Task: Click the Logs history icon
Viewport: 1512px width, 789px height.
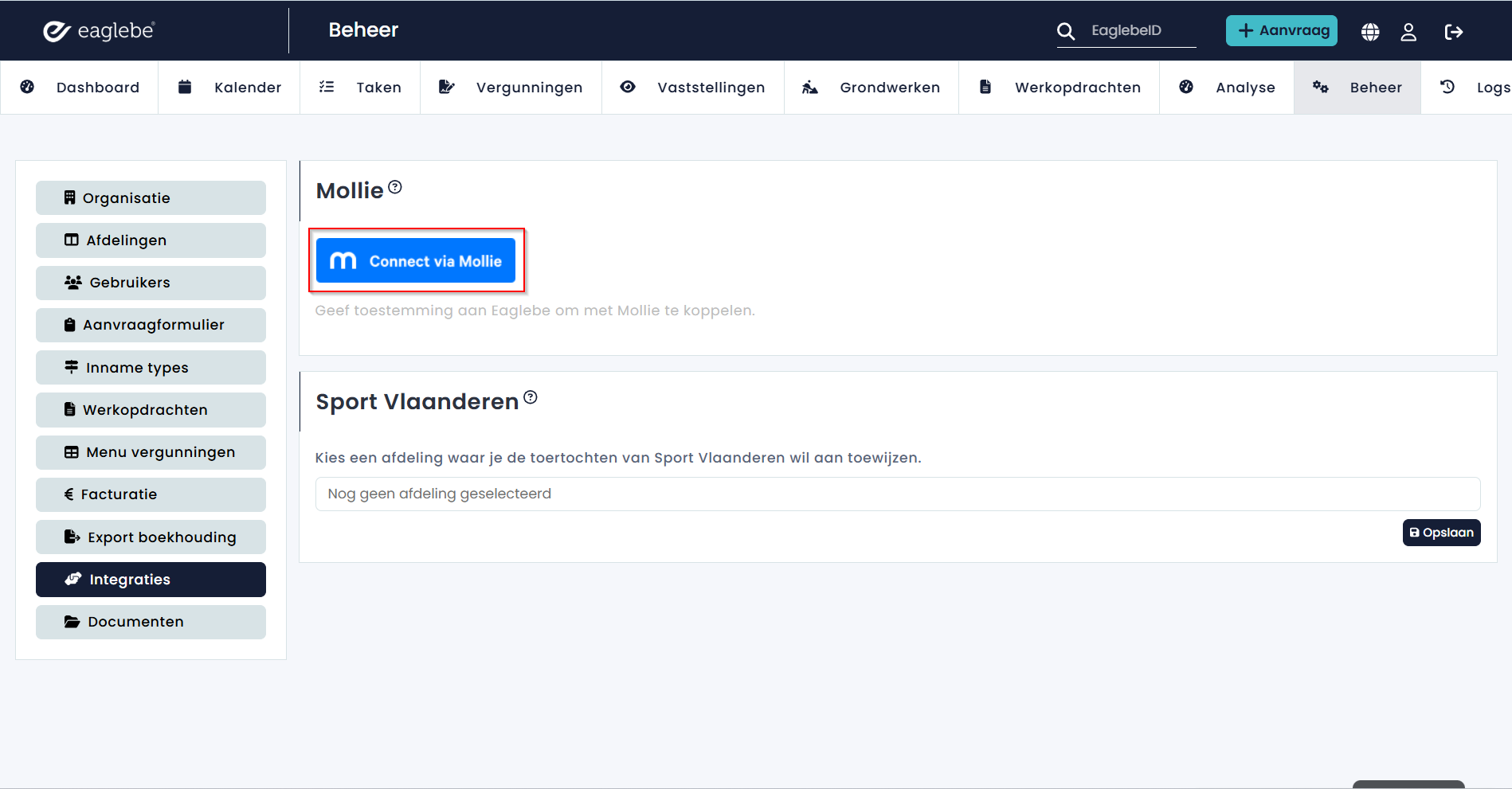Action: coord(1447,87)
